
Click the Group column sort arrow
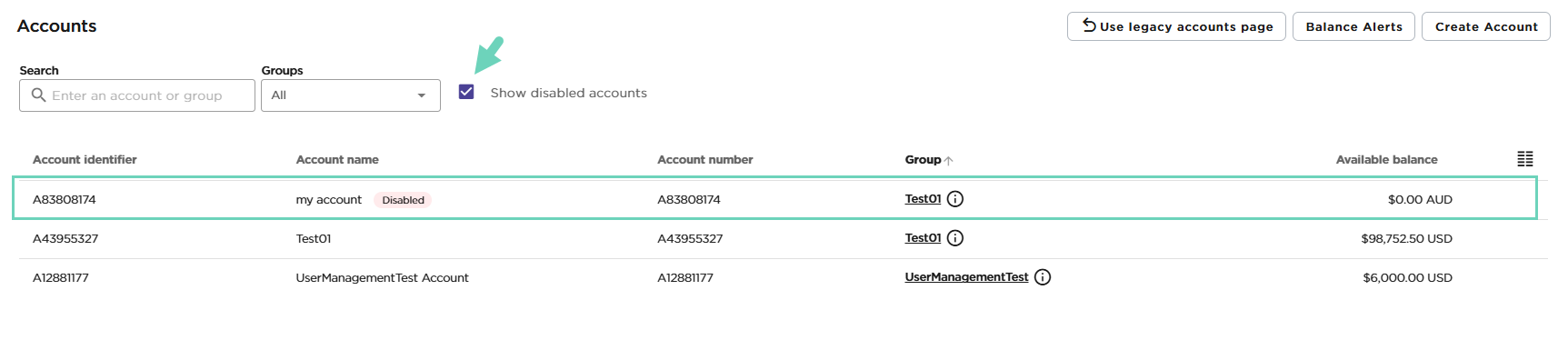[x=949, y=160]
